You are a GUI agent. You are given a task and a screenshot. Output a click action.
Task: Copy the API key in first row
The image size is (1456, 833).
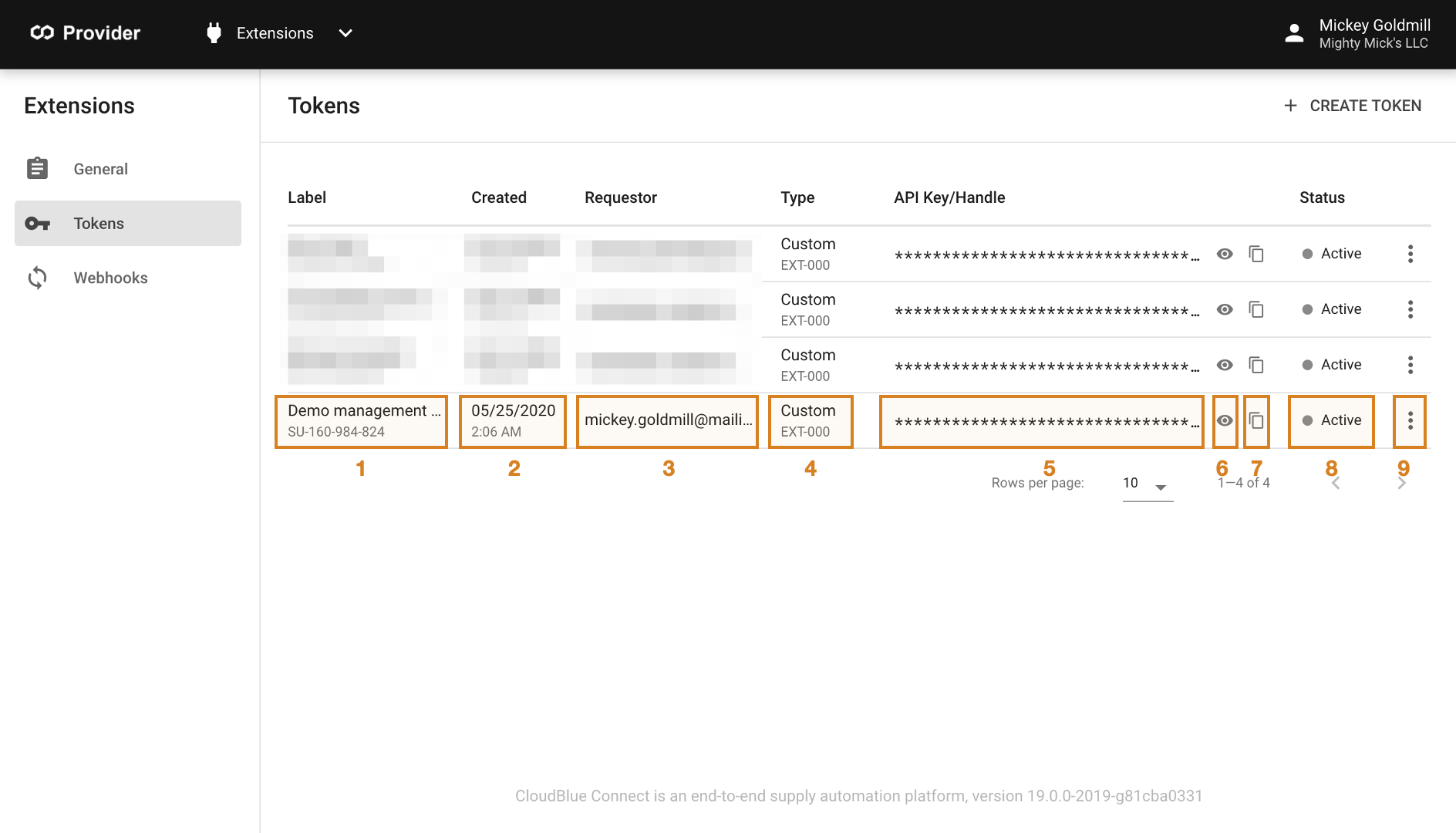point(1256,254)
